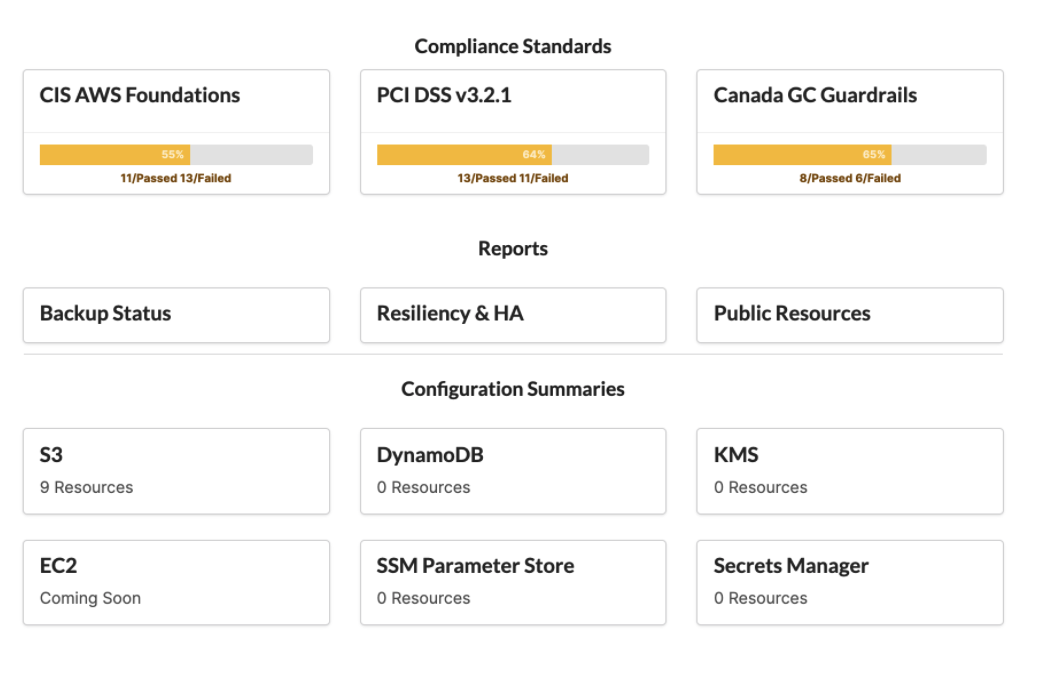The image size is (1044, 683).
Task: Click '9 Resources' under S3
Action: [x=86, y=488]
